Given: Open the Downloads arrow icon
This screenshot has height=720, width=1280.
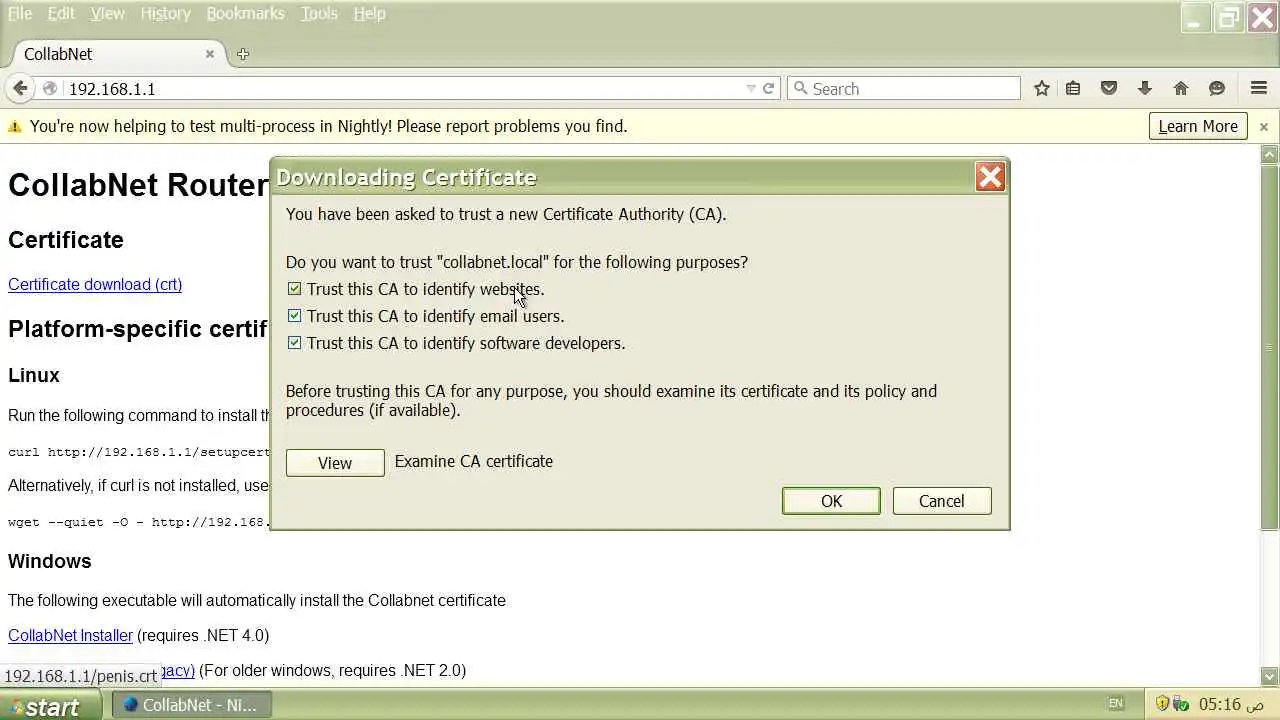Looking at the screenshot, I should (1145, 89).
